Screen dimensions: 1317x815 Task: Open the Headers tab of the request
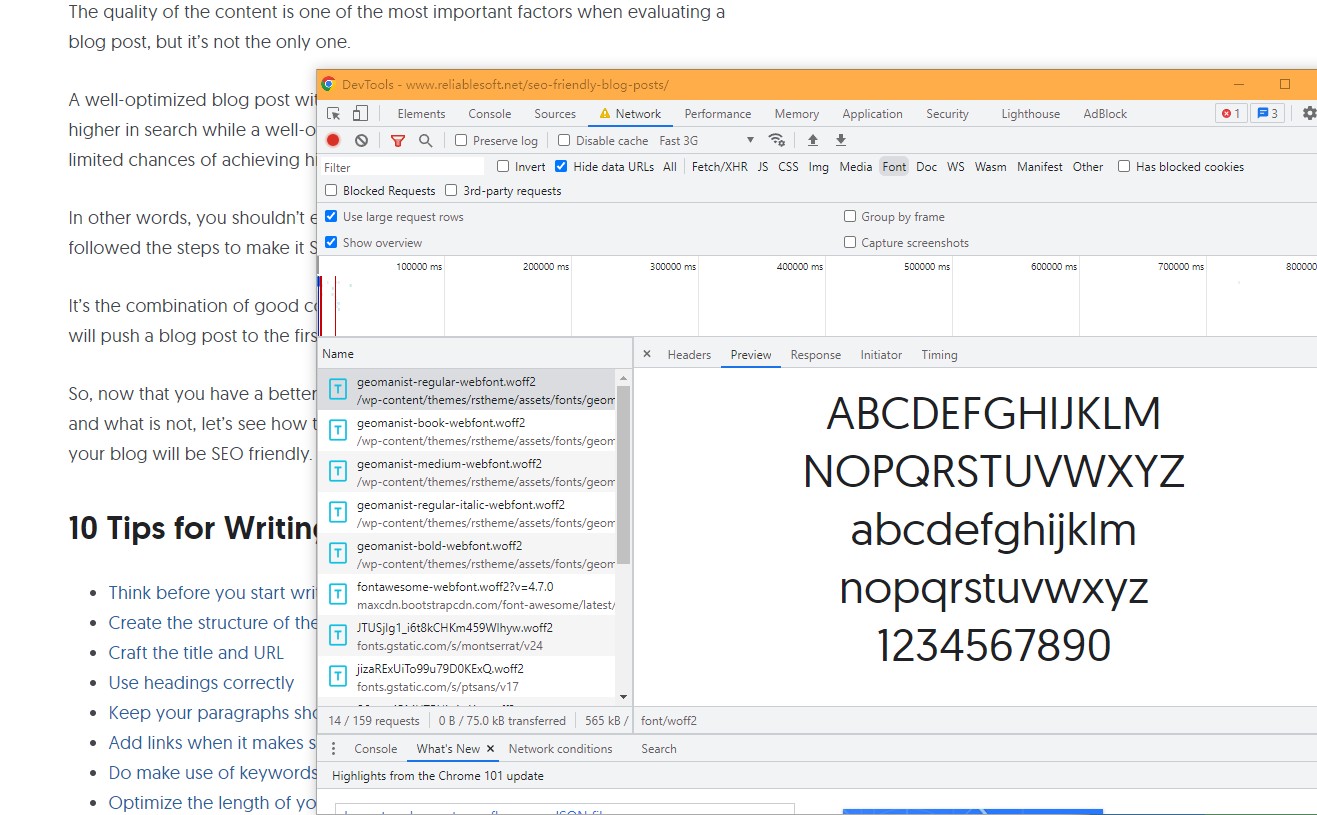(689, 355)
